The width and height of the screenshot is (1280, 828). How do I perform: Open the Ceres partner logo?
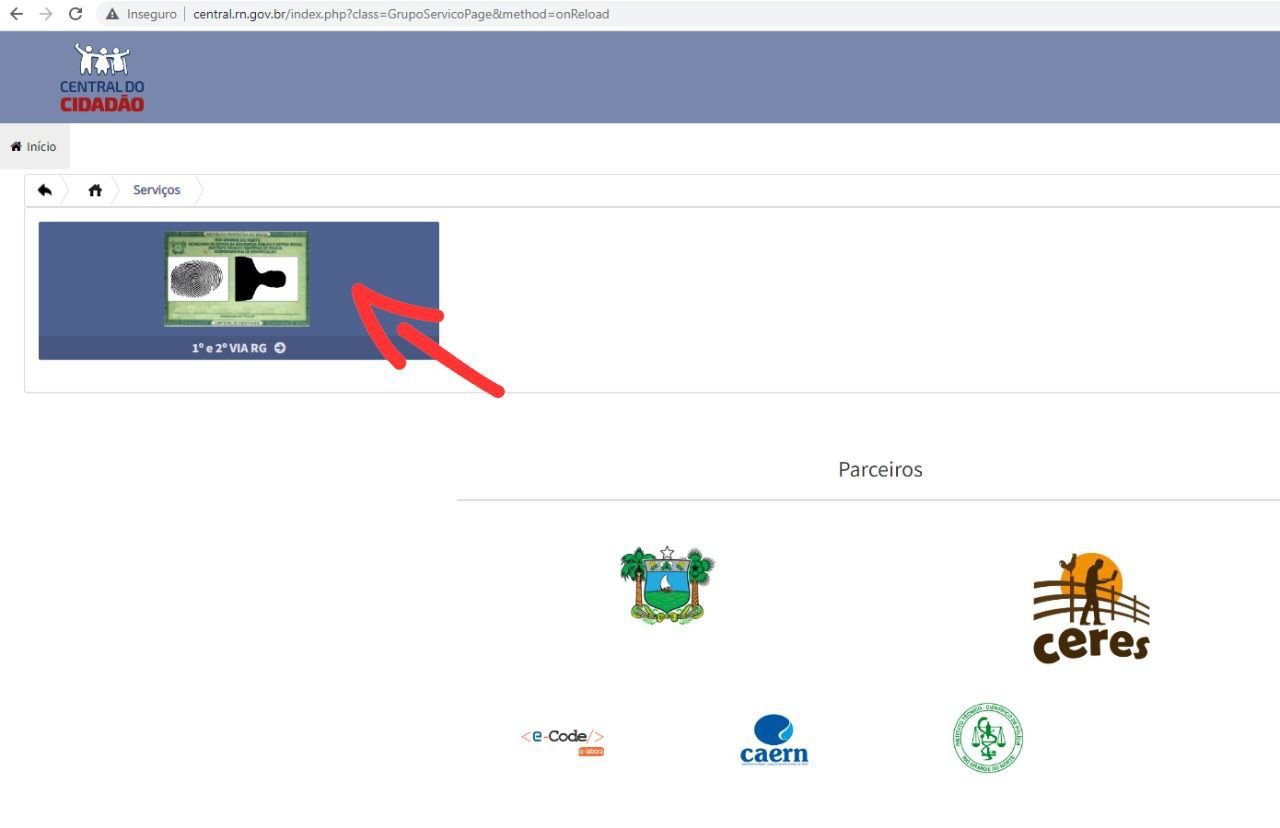pos(1090,607)
